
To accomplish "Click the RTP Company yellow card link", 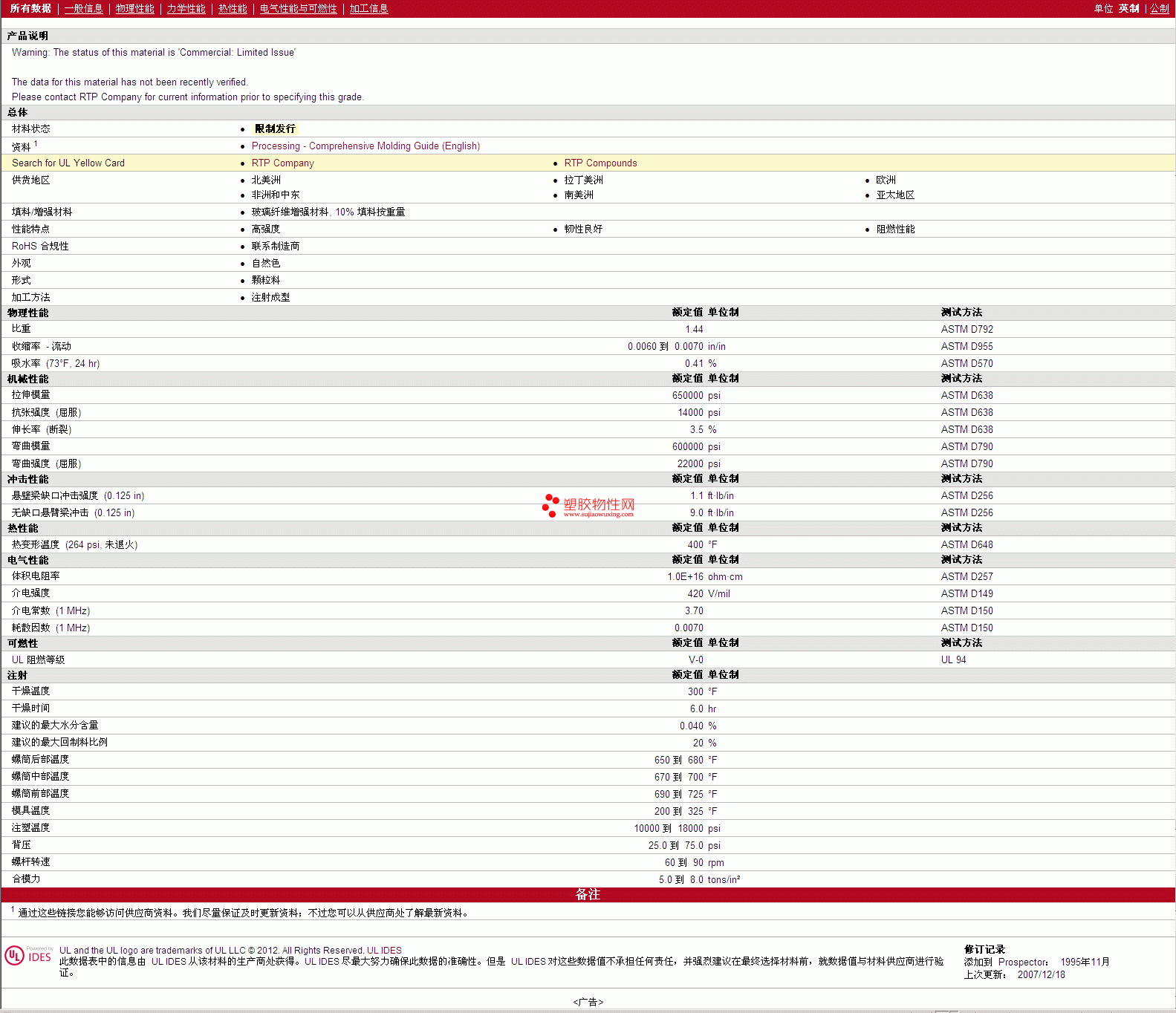I will [x=282, y=163].
